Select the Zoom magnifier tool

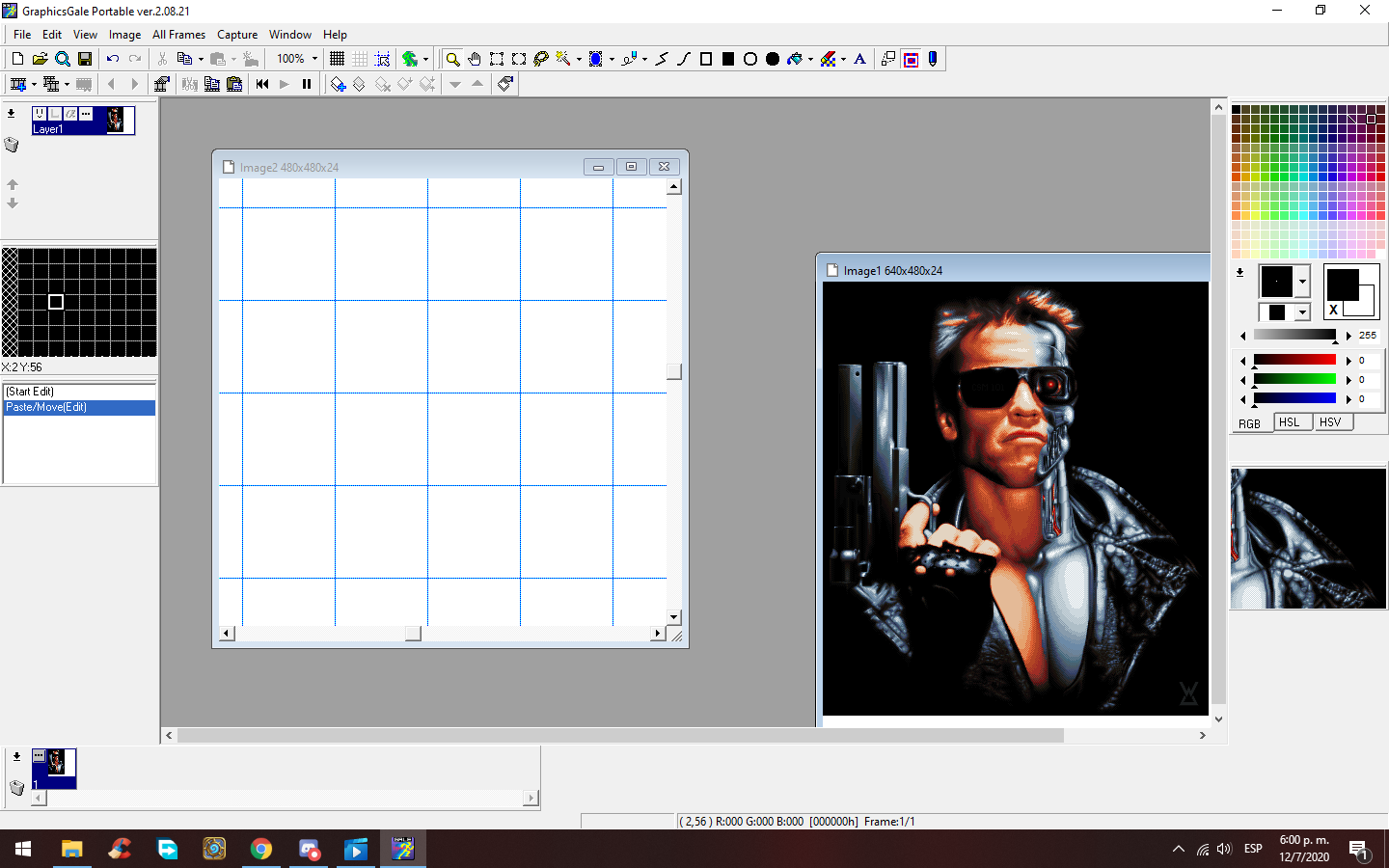click(452, 59)
